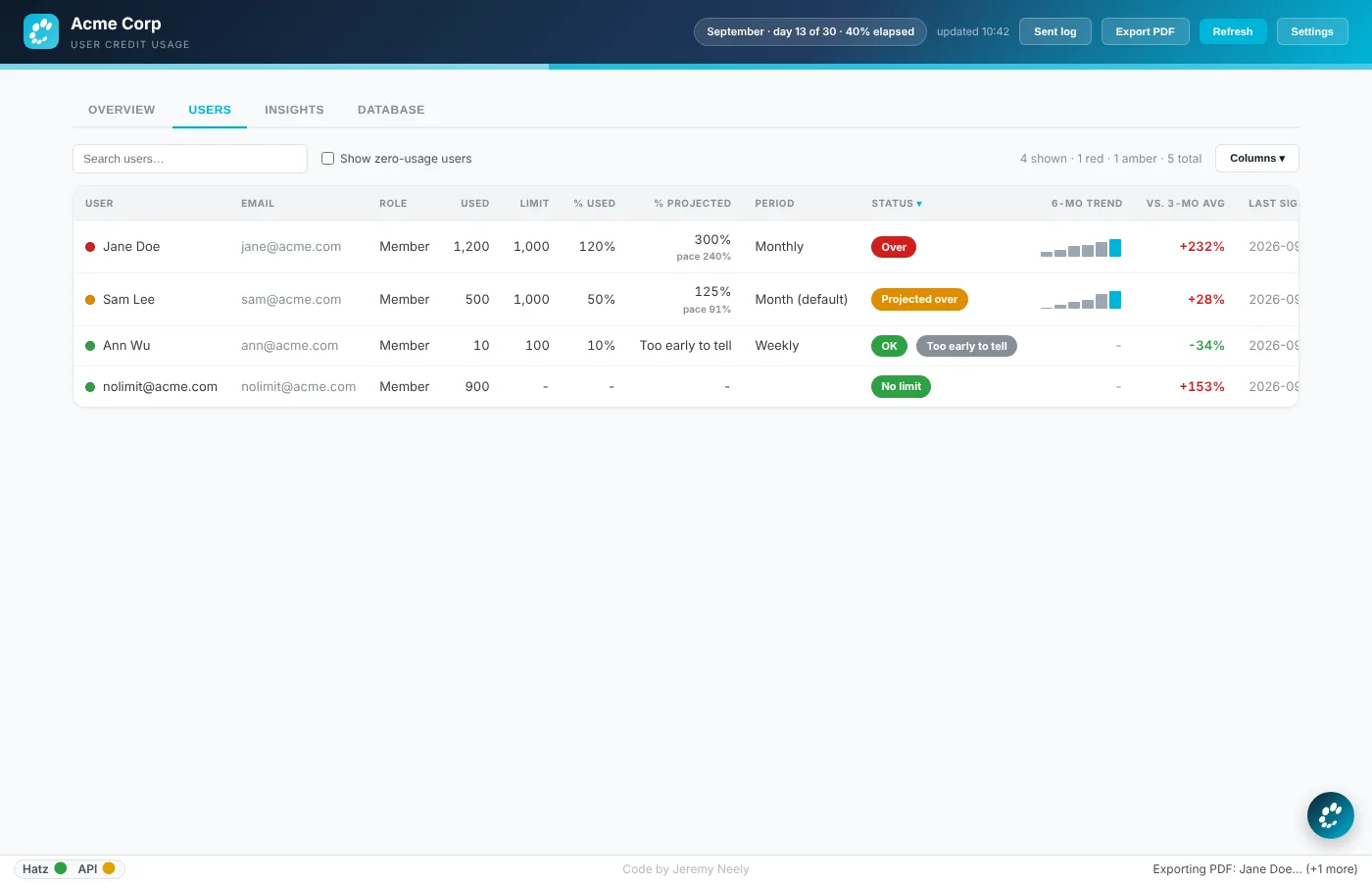Image resolution: width=1372 pixels, height=882 pixels.
Task: Focus the Search users field
Action: [190, 159]
